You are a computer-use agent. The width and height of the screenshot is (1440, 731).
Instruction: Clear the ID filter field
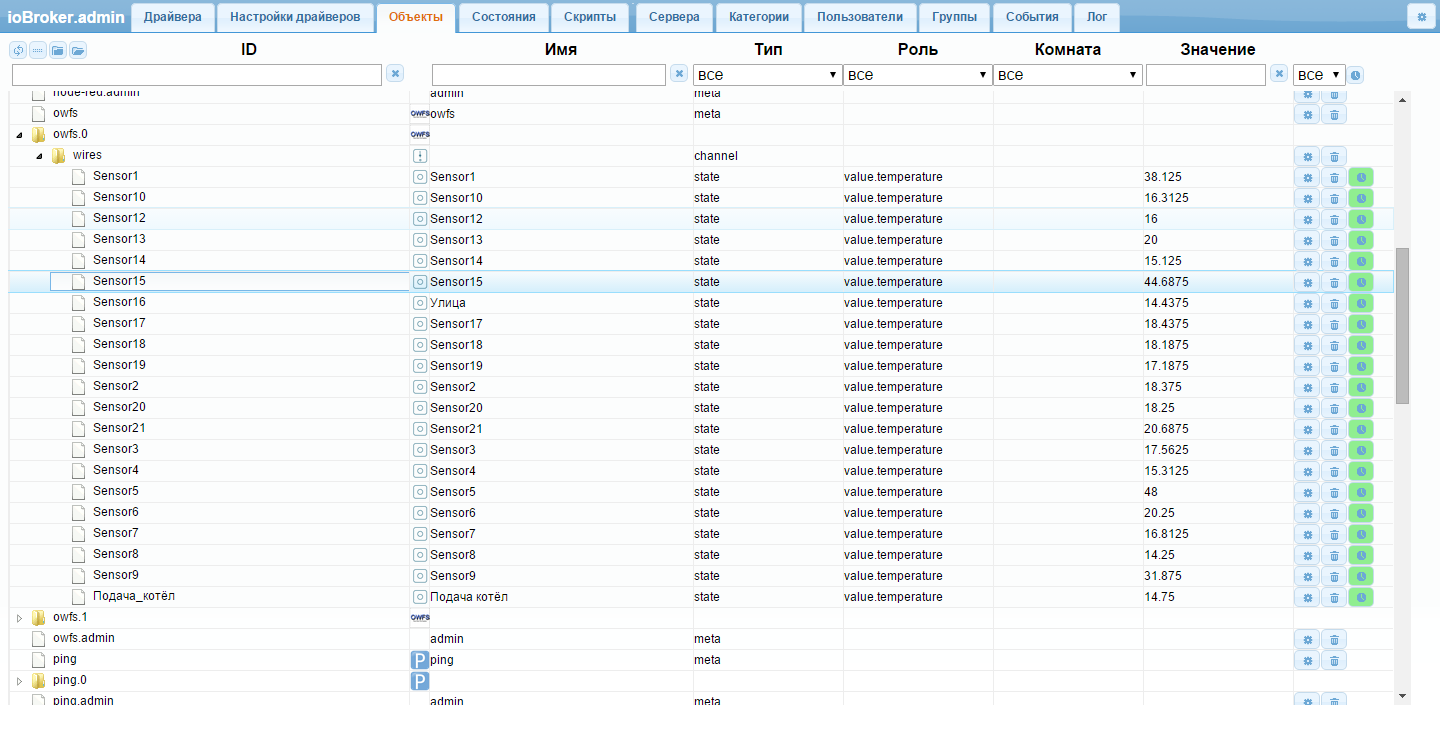coord(395,74)
